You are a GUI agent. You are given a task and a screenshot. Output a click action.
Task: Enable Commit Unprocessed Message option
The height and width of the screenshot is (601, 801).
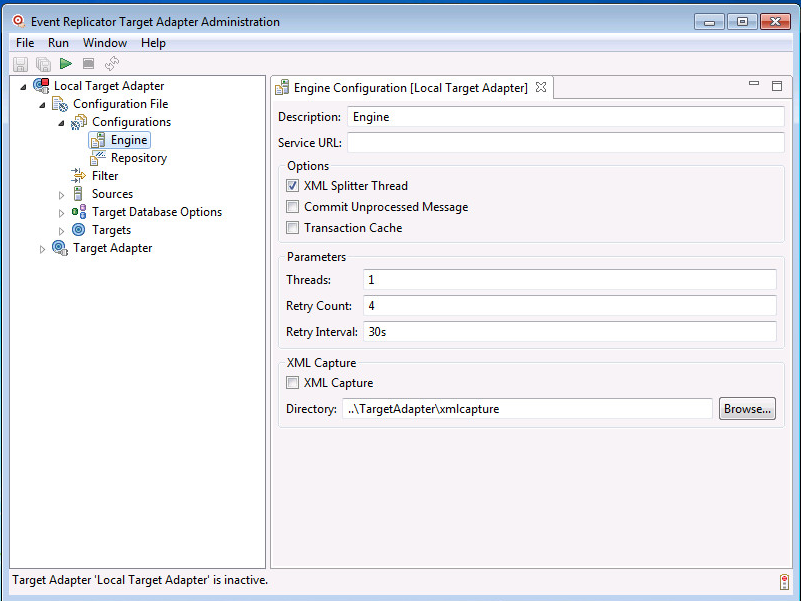tap(293, 207)
